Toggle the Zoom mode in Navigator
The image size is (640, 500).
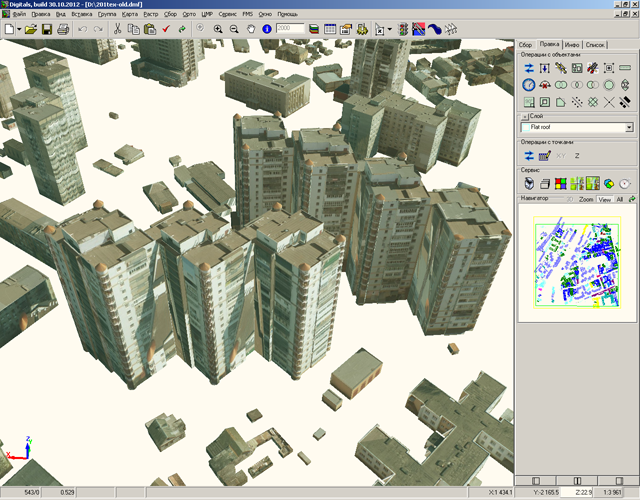[x=585, y=200]
